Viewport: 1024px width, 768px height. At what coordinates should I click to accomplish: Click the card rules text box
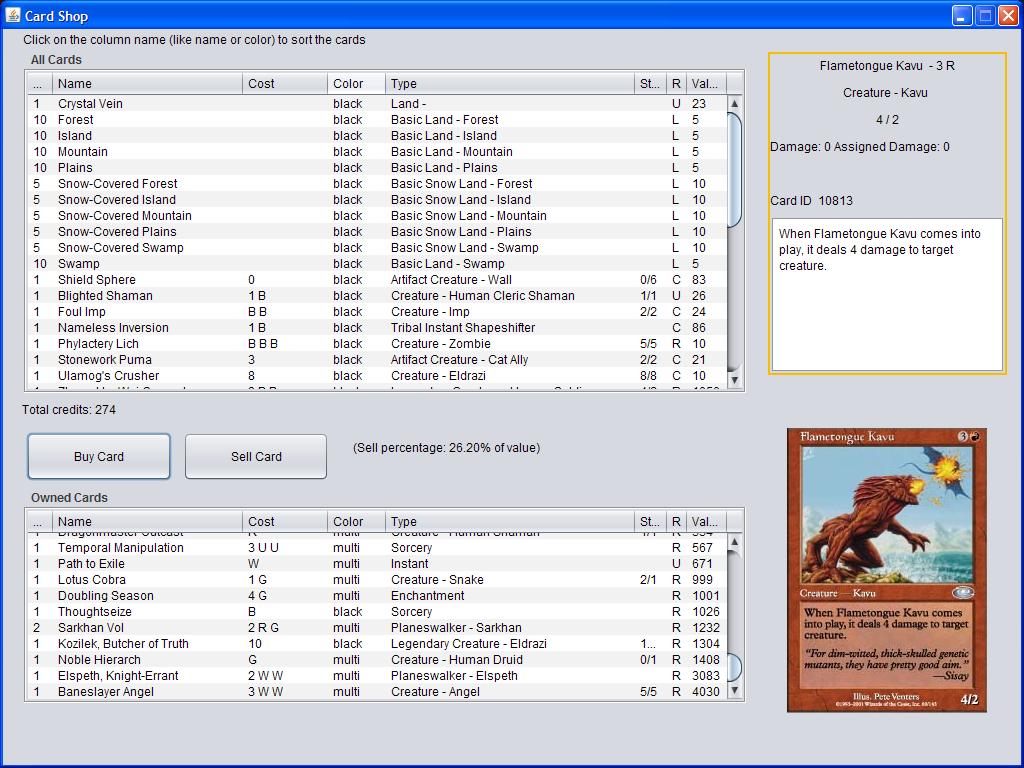click(885, 294)
